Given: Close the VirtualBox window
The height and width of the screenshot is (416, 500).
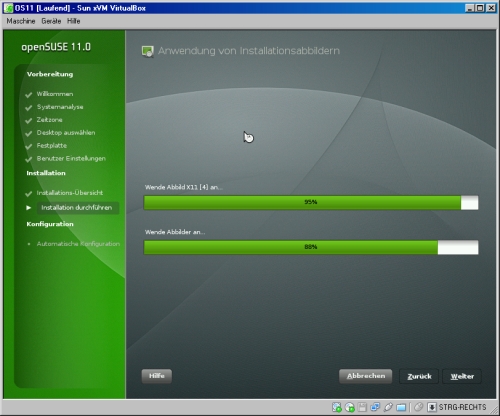Looking at the screenshot, I should (491, 8).
